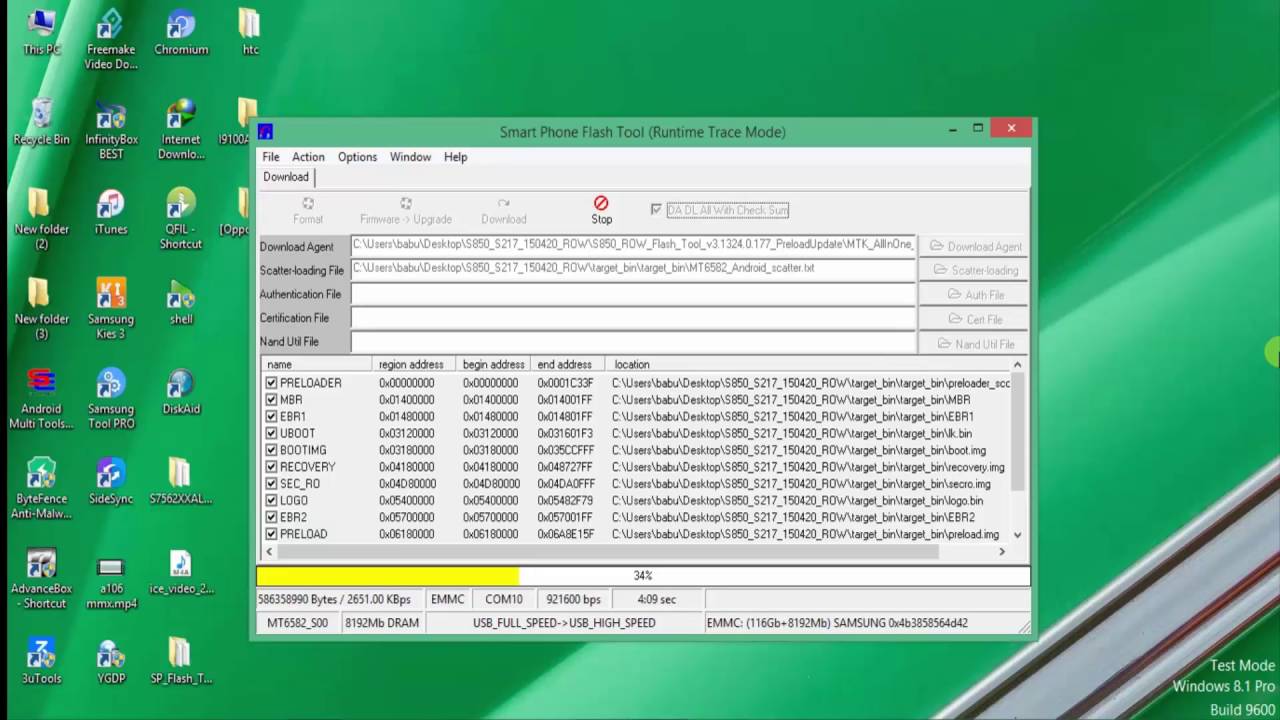Click the COM10 status bar entry
This screenshot has height=720, width=1280.
point(504,599)
